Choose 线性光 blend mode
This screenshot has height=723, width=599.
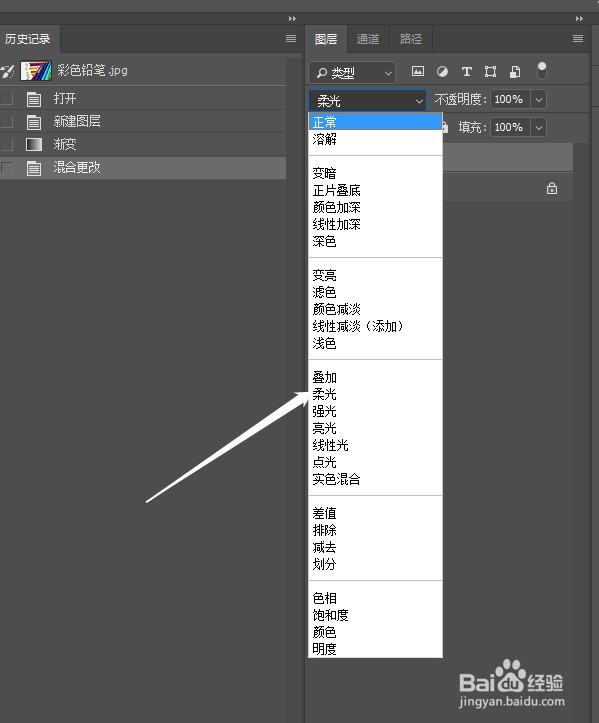click(x=375, y=445)
